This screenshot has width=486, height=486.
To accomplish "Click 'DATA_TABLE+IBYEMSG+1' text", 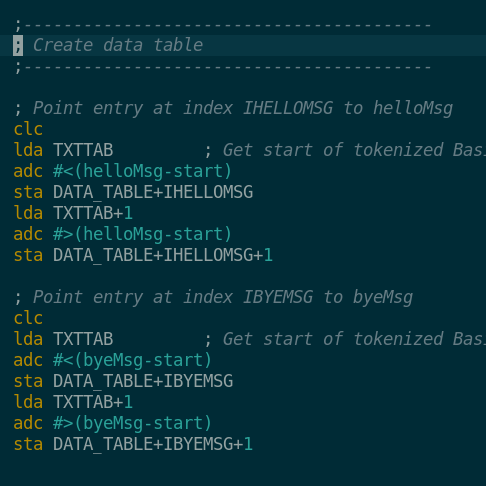I will coord(153,444).
